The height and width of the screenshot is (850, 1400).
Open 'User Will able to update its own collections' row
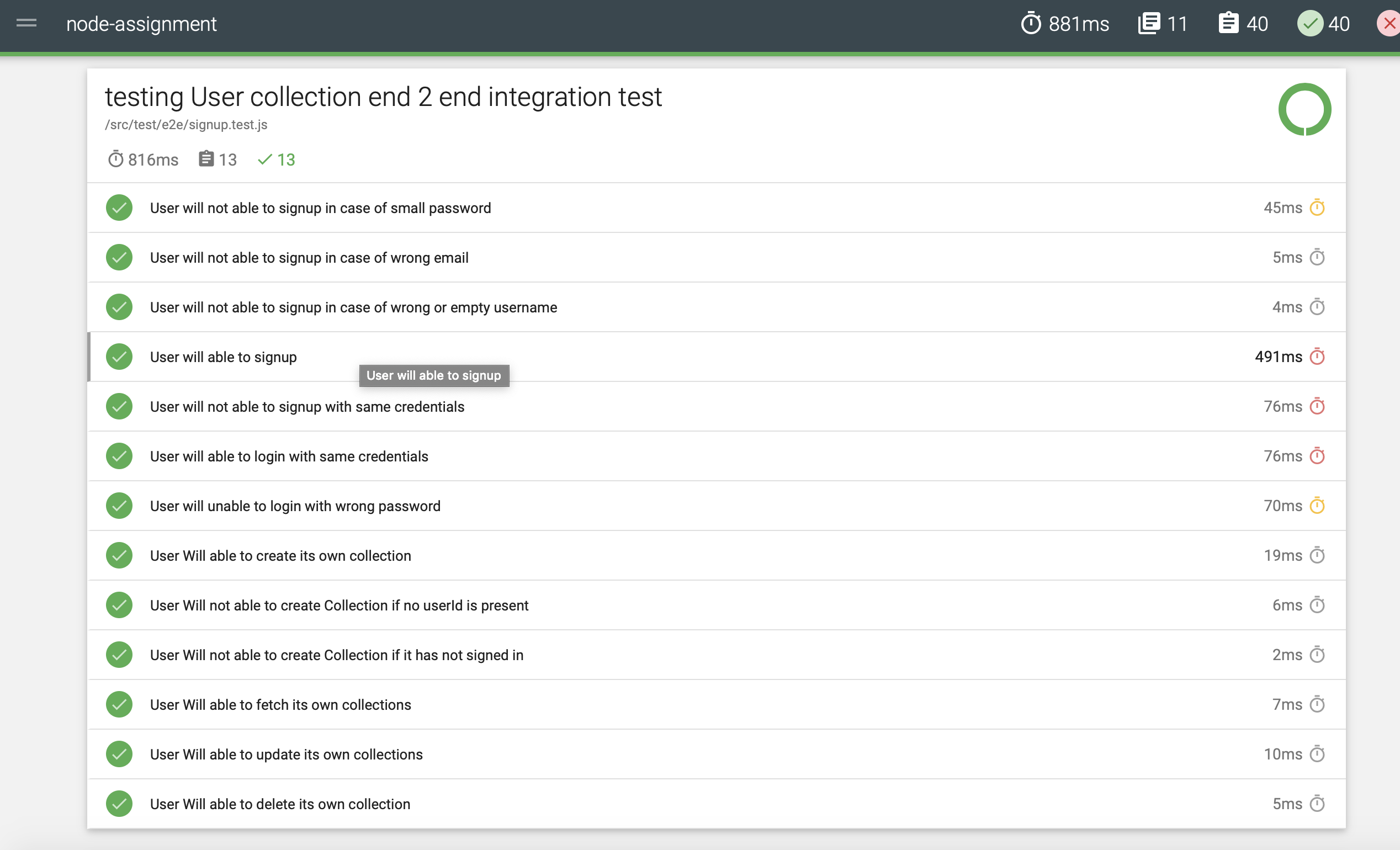tap(286, 755)
